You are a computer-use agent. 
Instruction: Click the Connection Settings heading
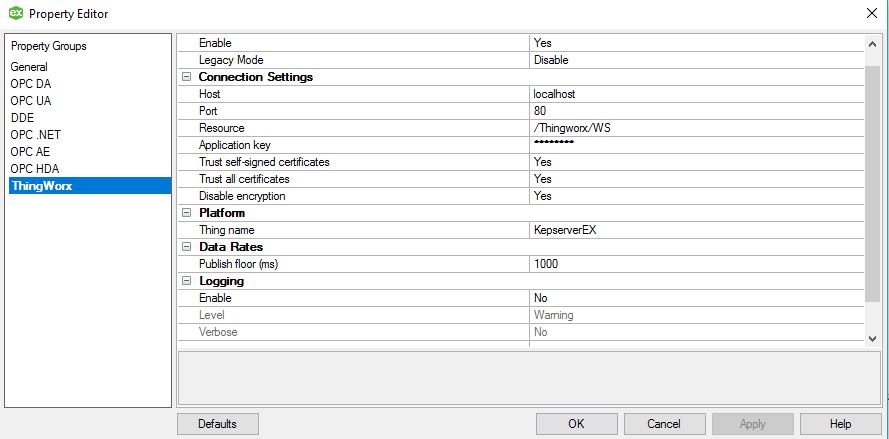click(x=256, y=77)
